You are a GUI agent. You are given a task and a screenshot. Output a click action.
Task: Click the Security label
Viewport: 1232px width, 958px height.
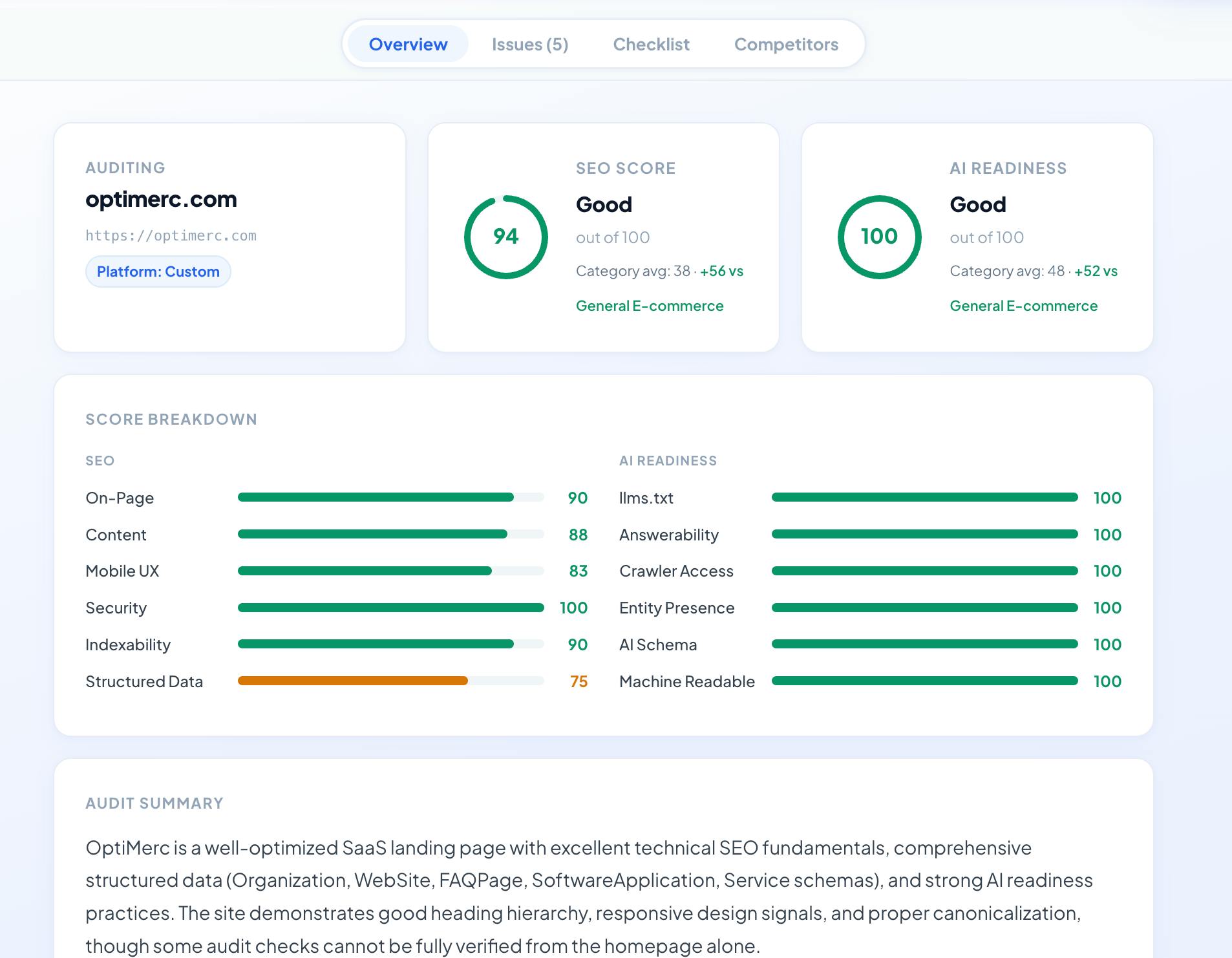tap(116, 608)
